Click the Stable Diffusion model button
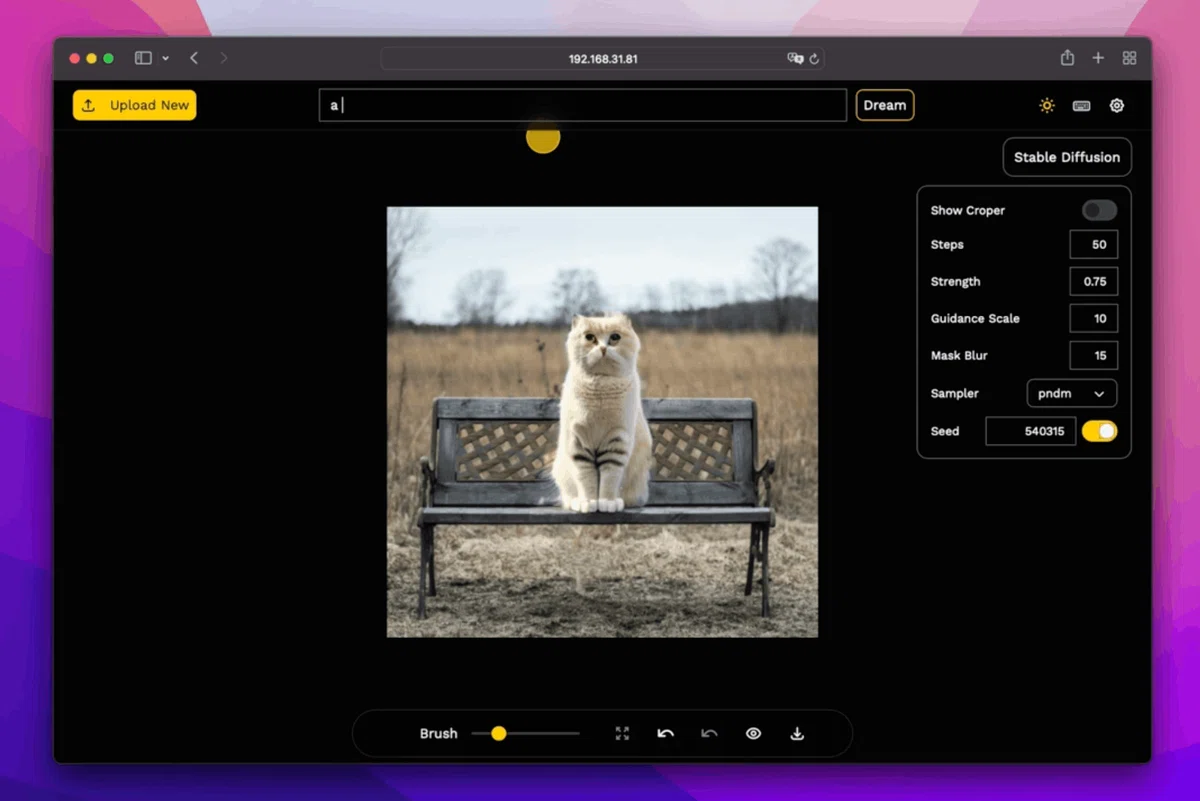The image size is (1200, 801). [x=1067, y=157]
